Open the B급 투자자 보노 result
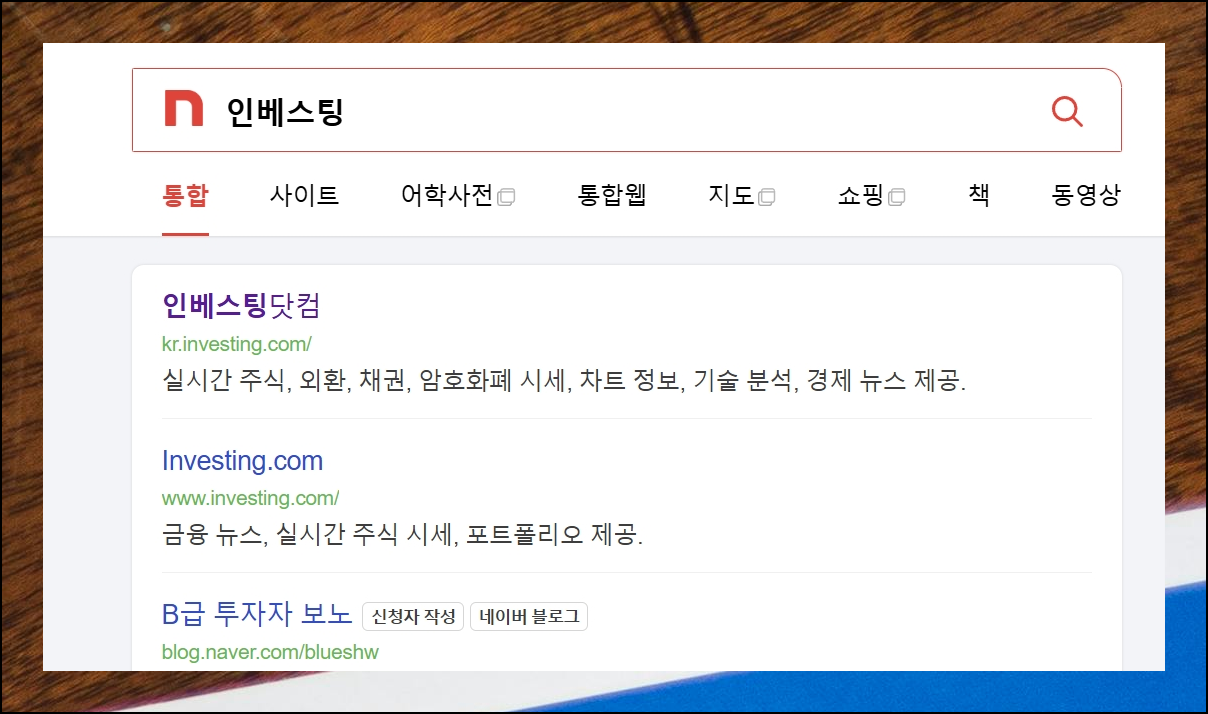 click(x=257, y=615)
